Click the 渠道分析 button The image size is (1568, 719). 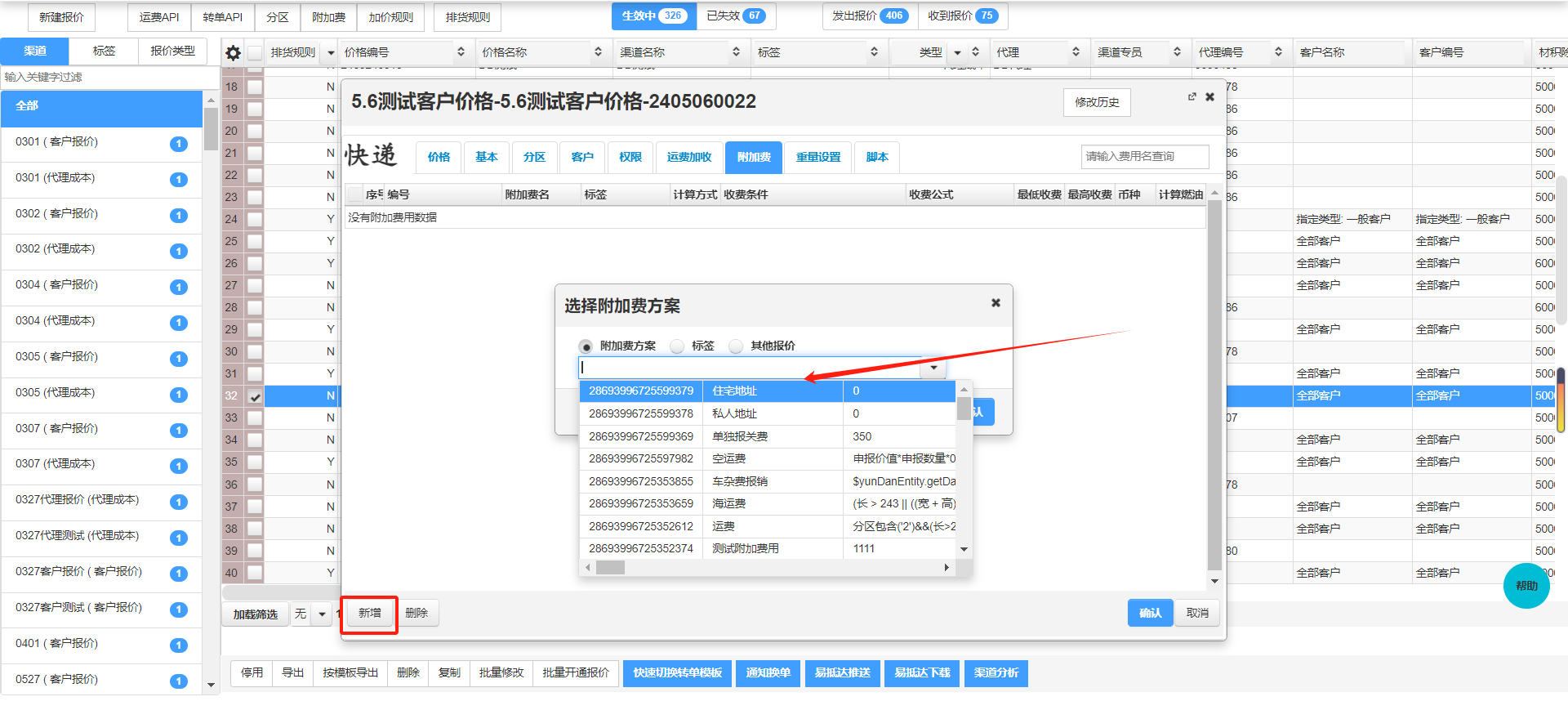pyautogui.click(x=996, y=673)
